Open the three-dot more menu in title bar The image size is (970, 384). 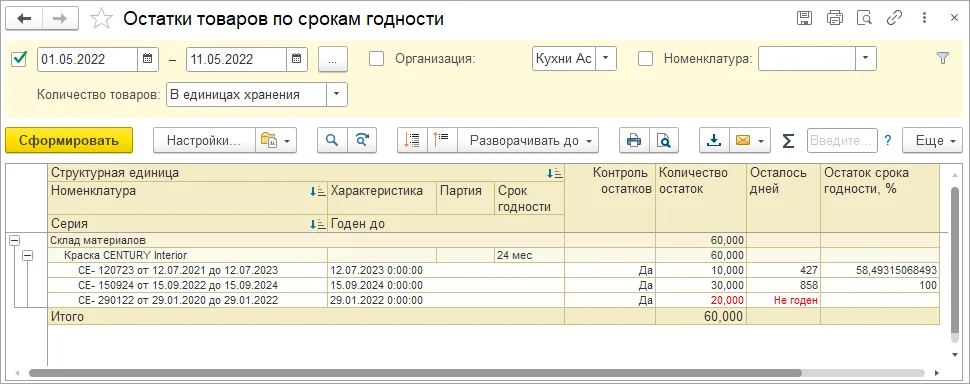(924, 18)
